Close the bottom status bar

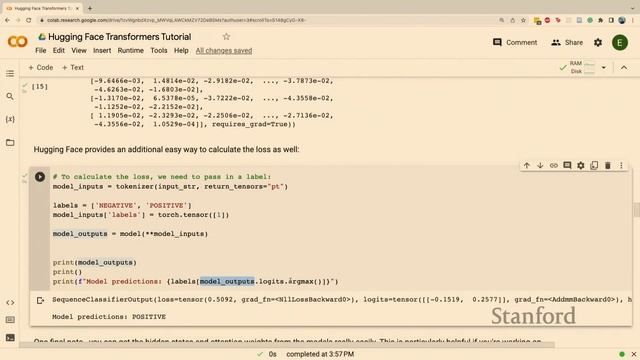(633, 354)
